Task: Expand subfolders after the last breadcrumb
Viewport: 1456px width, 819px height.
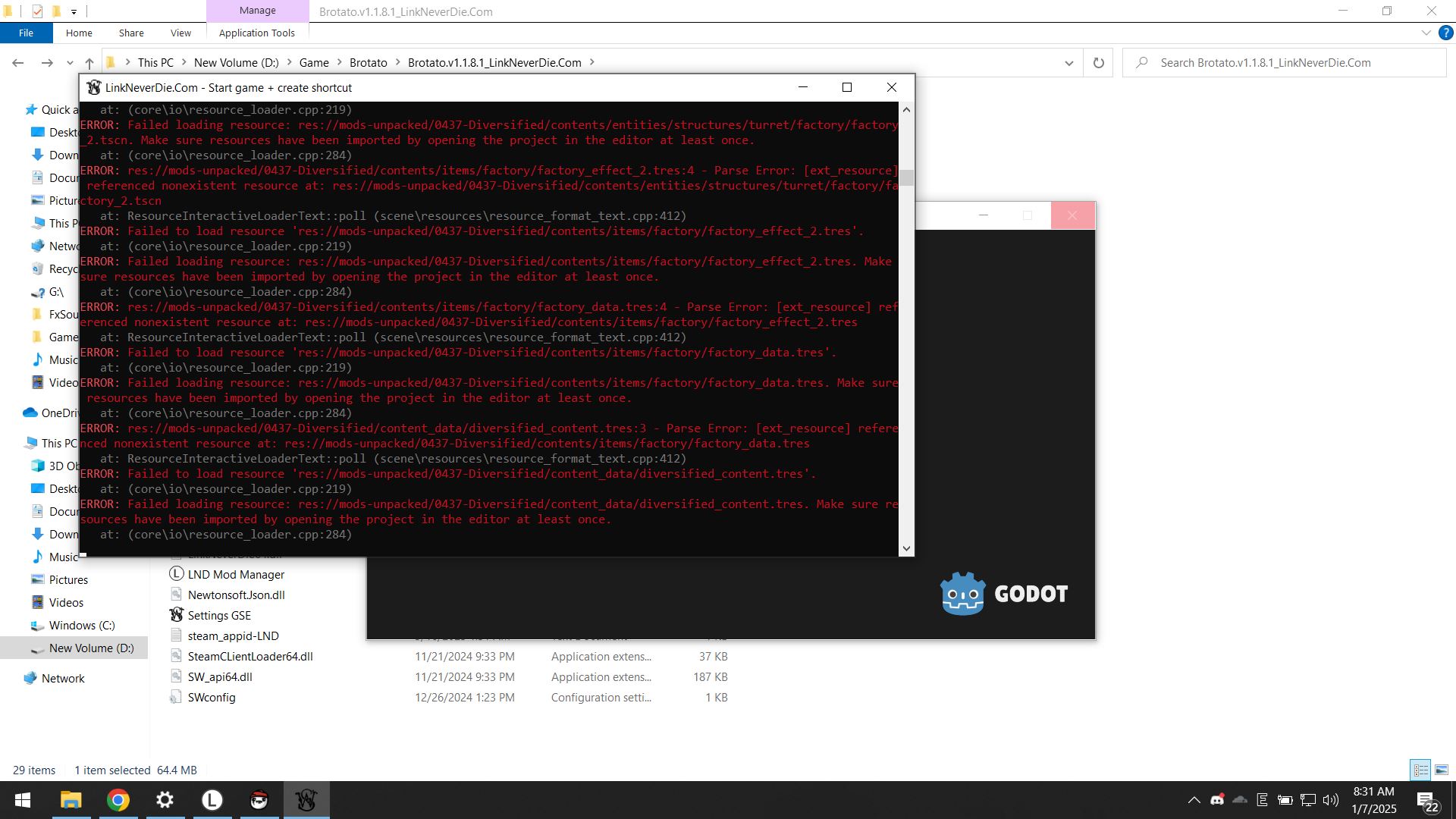Action: (592, 63)
